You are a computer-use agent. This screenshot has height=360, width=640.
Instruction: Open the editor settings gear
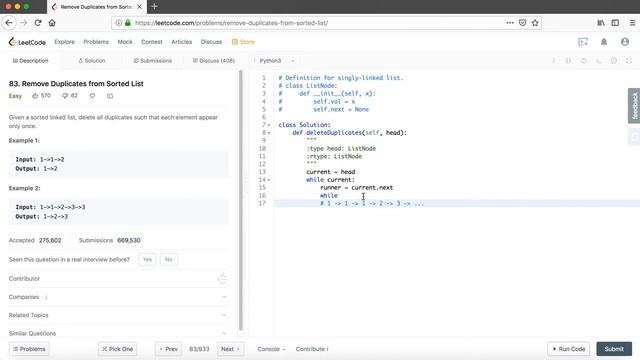tap(613, 61)
